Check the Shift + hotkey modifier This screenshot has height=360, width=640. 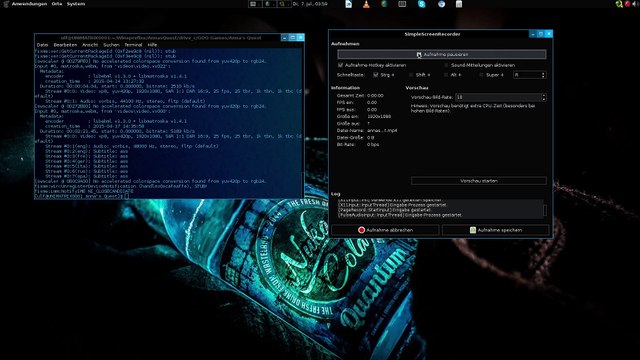click(x=411, y=75)
